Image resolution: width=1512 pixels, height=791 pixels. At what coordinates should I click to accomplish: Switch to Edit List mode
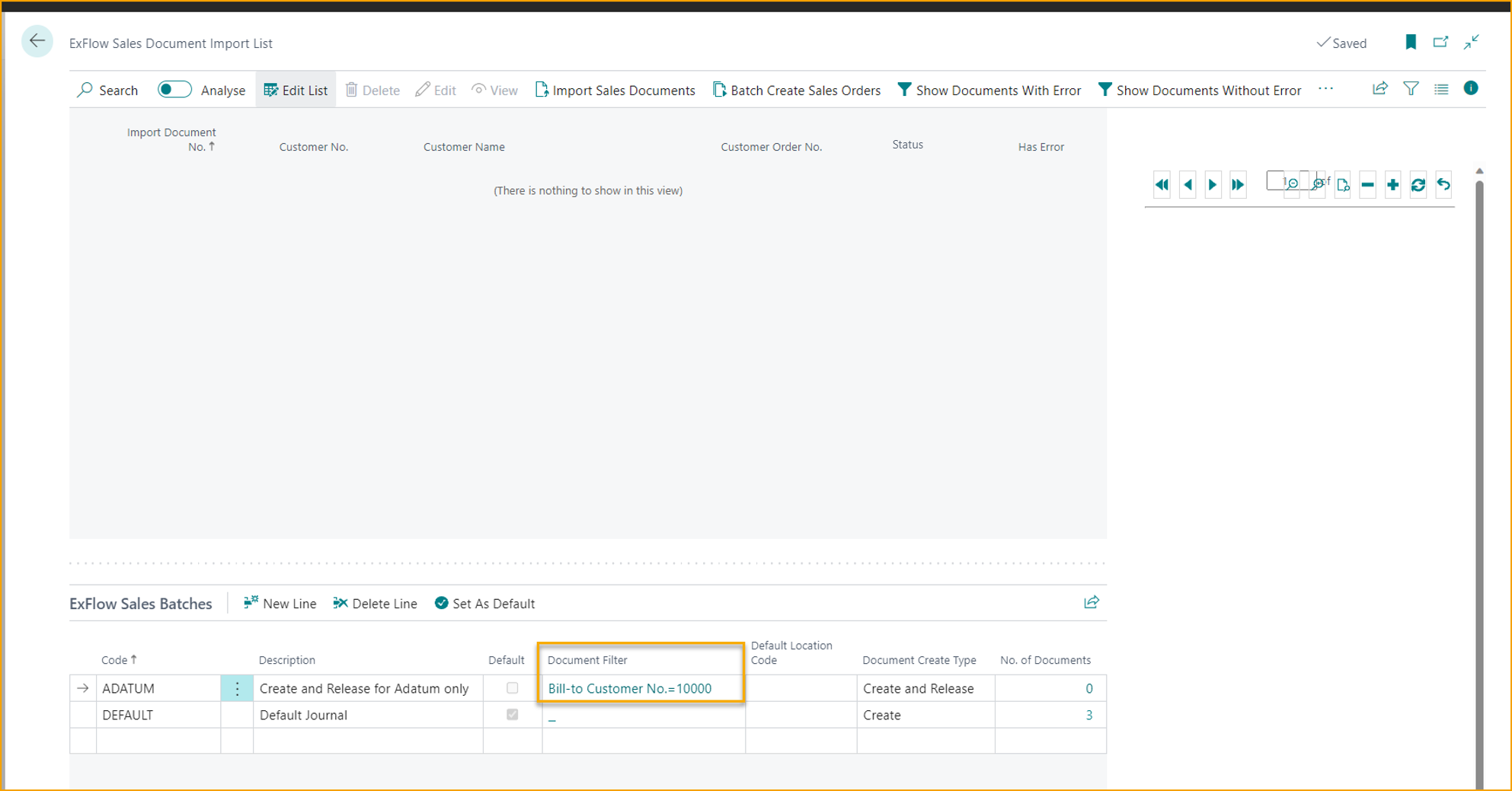click(x=296, y=89)
